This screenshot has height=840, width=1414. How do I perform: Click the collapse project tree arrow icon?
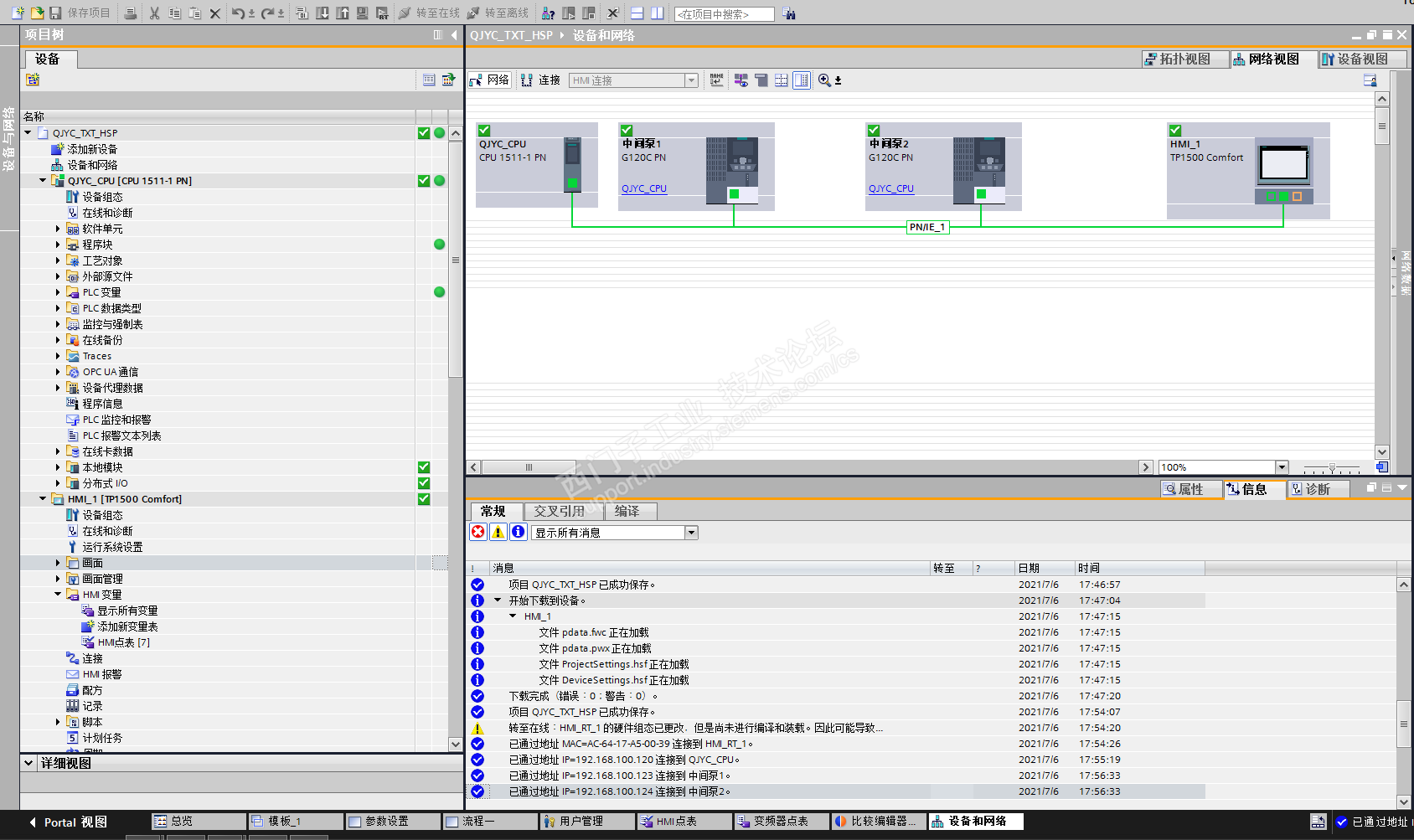point(454,34)
